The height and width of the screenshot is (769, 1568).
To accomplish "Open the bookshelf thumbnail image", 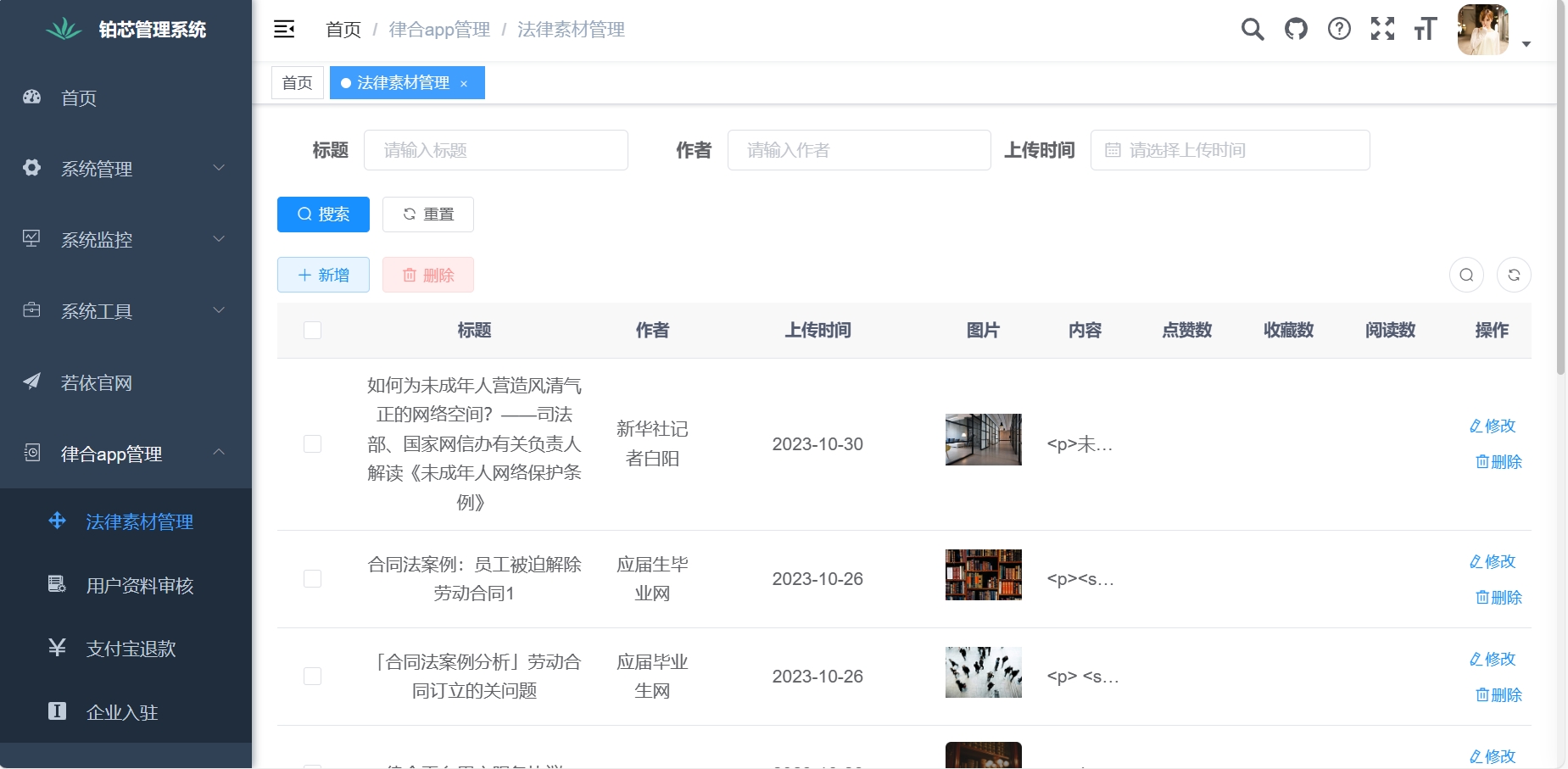I will pyautogui.click(x=984, y=575).
